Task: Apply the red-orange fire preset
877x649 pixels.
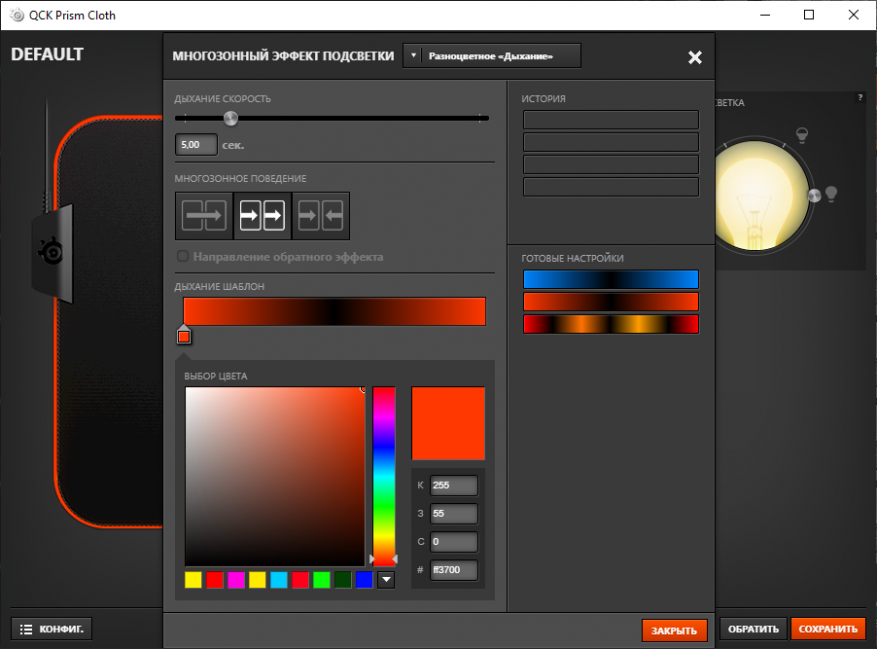Action: pos(611,324)
